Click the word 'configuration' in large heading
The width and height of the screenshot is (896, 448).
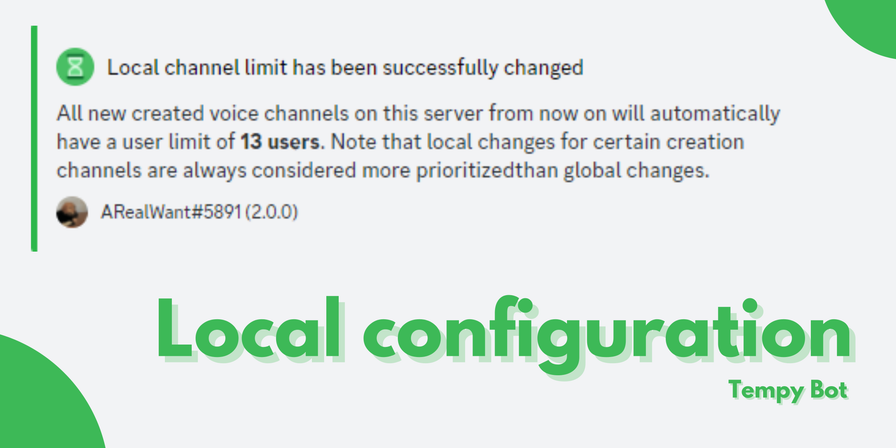(x=607, y=334)
